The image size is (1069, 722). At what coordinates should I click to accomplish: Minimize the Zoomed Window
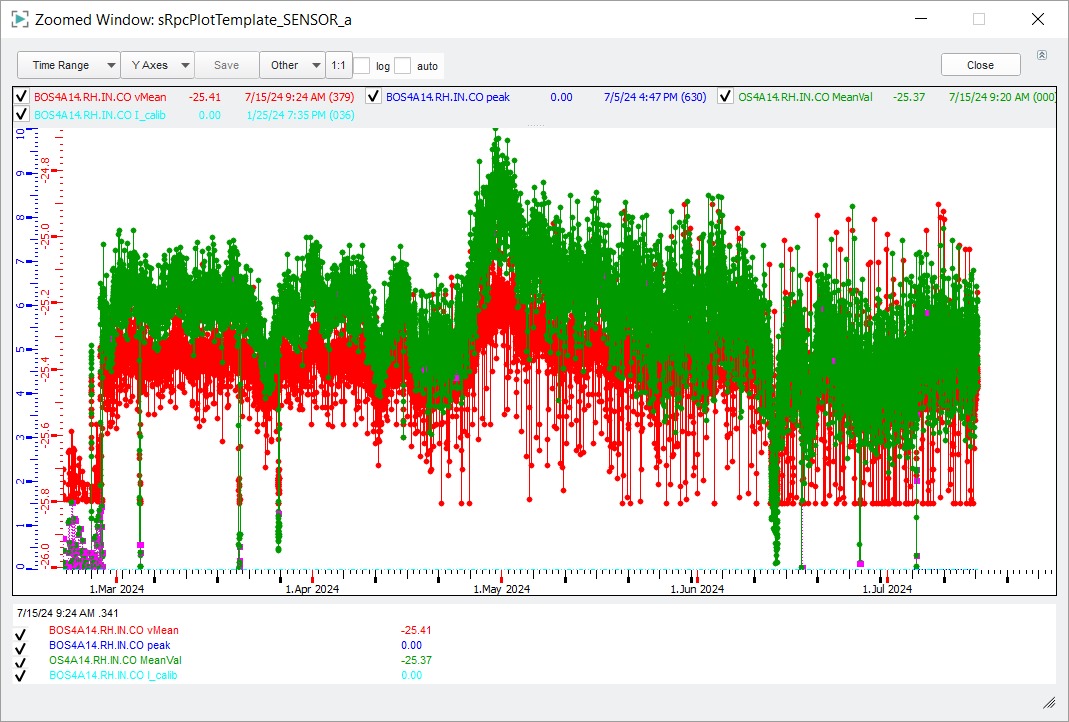point(920,19)
